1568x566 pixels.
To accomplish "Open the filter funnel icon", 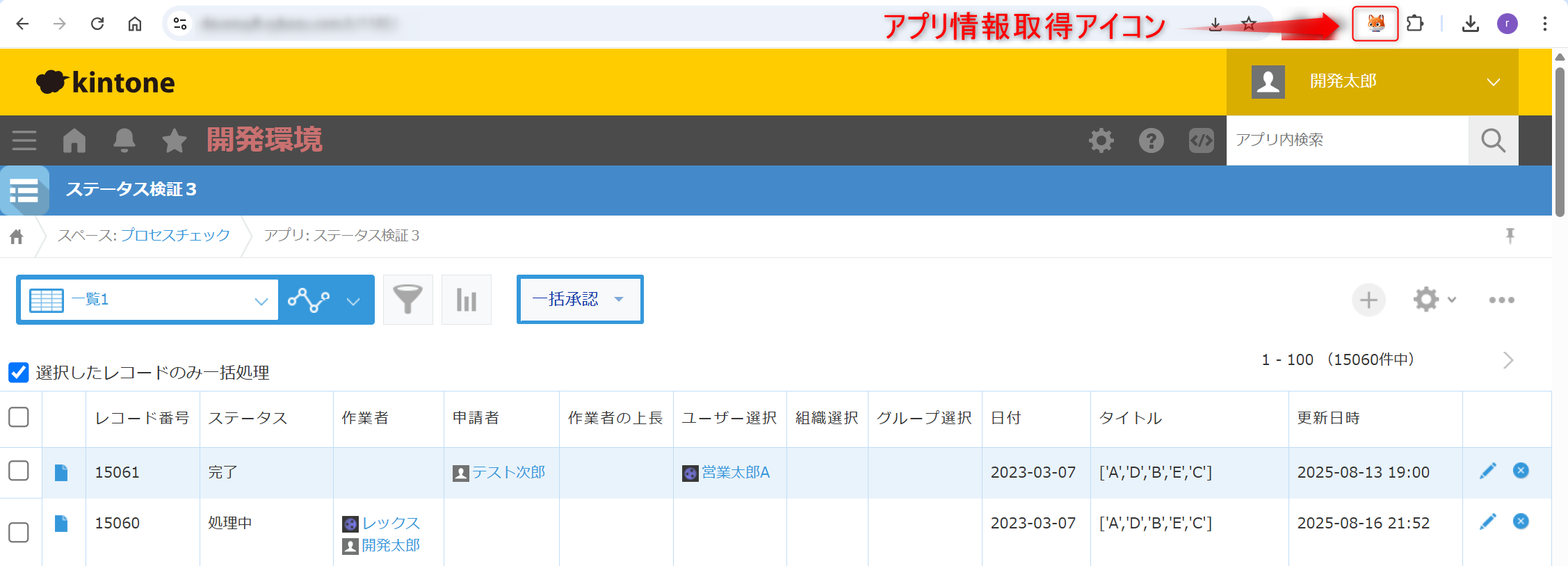I will (x=407, y=300).
